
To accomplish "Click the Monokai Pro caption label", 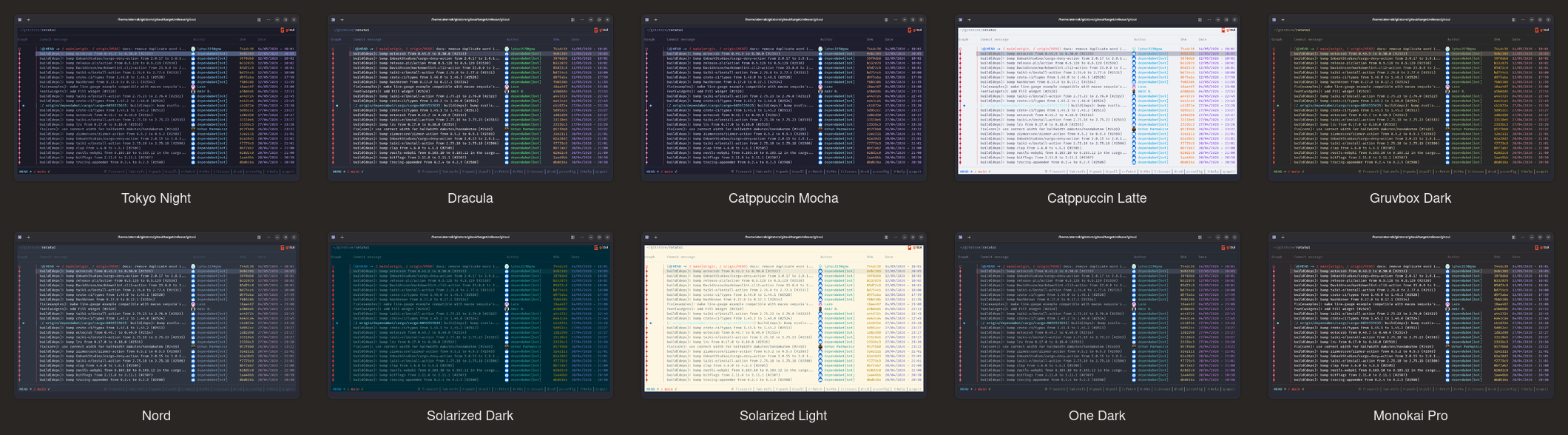I will (1410, 416).
